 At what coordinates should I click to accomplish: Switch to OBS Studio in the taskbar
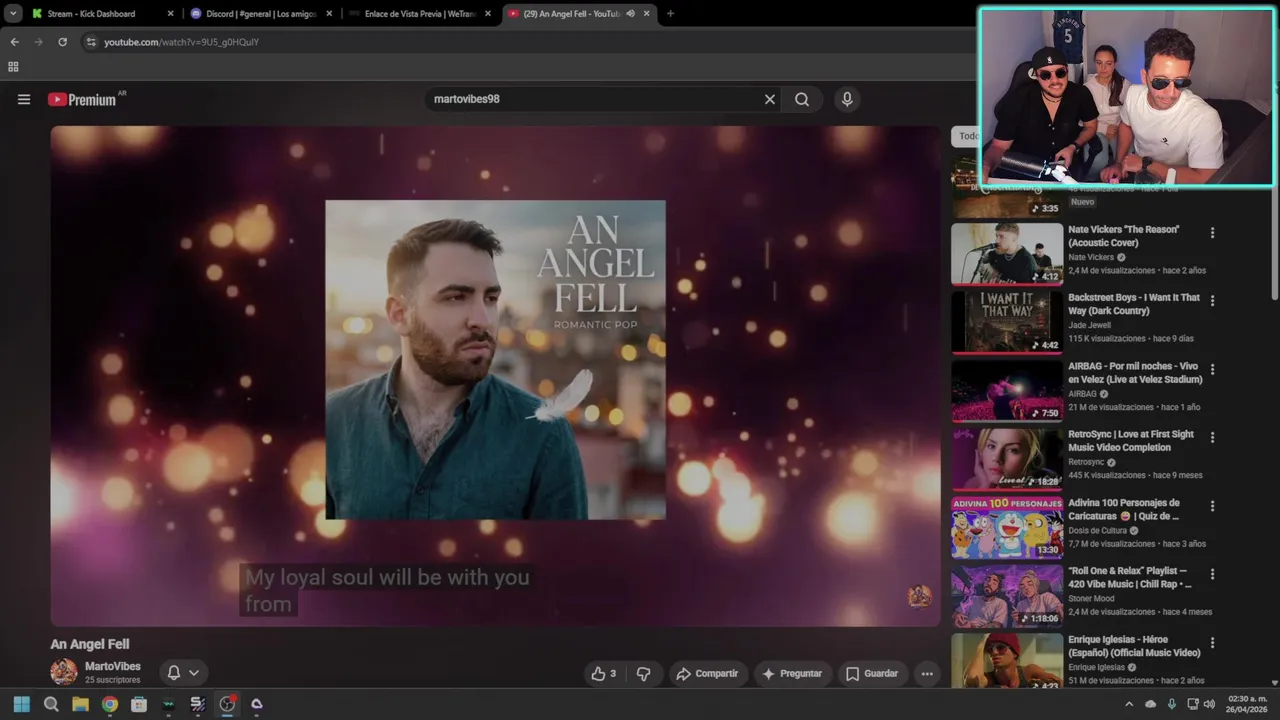pos(227,704)
